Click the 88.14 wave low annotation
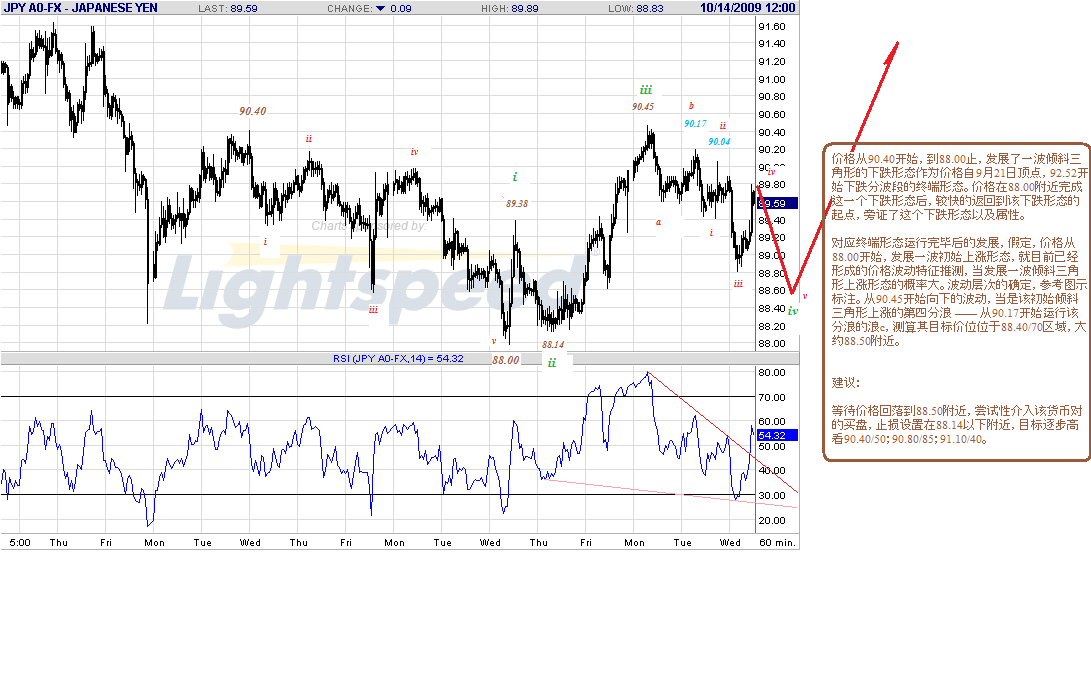Viewport: 1091px width, 695px height. (553, 344)
